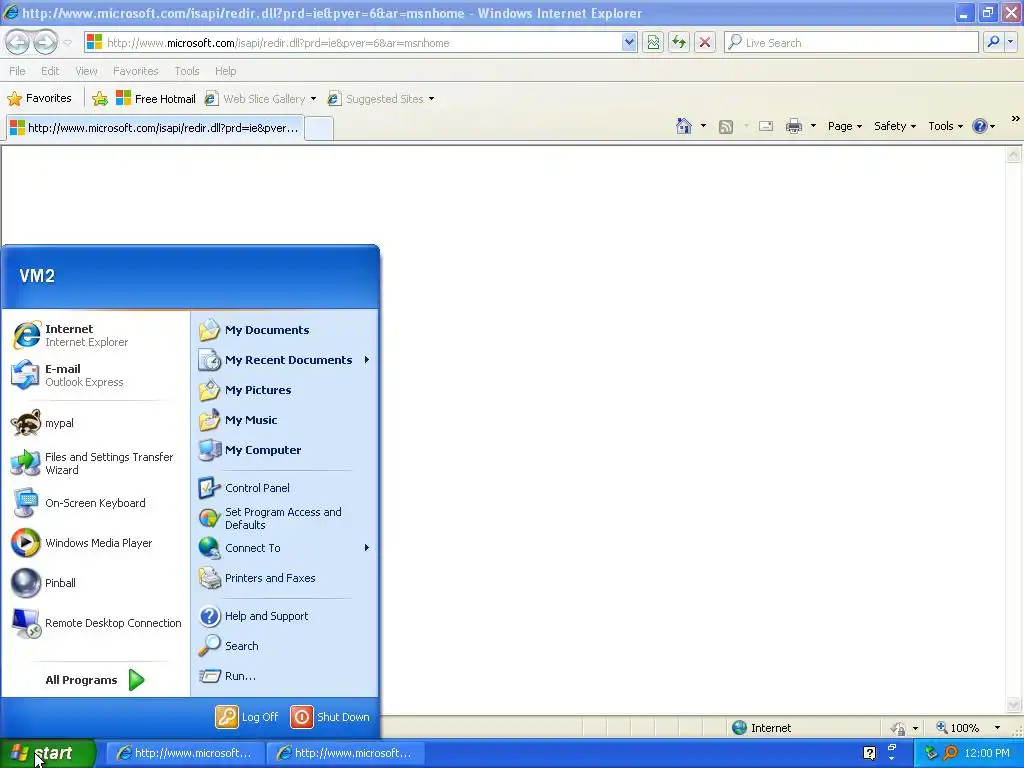Click the Stop loading X button

point(705,42)
